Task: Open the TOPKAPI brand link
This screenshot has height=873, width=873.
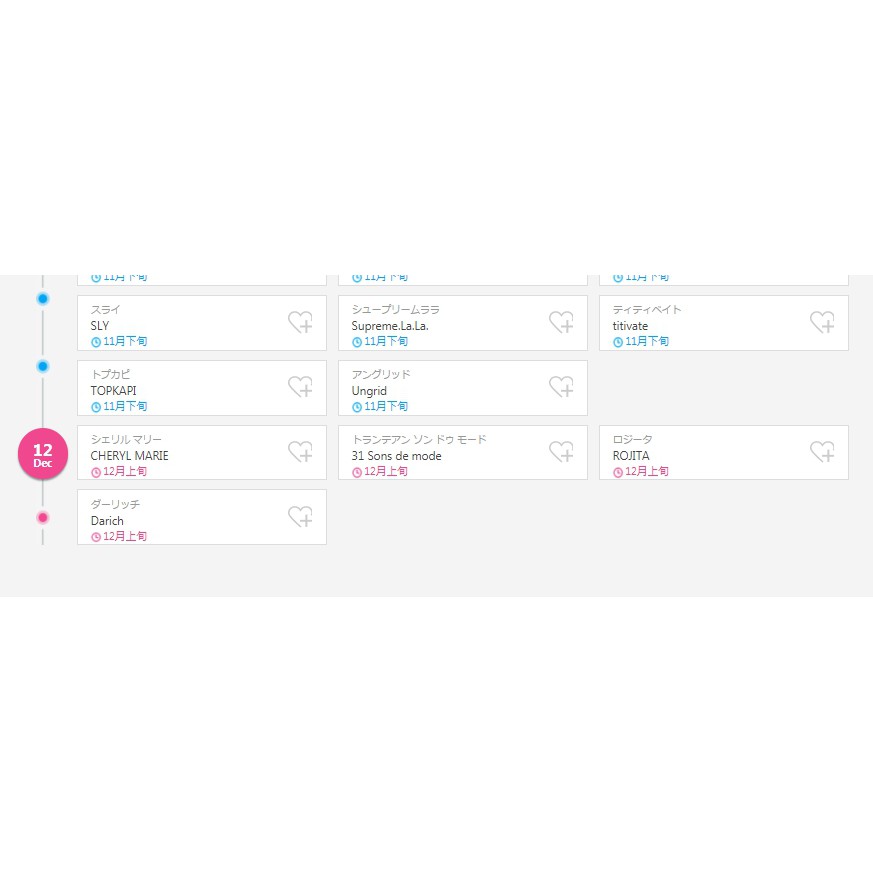Action: click(x=113, y=391)
